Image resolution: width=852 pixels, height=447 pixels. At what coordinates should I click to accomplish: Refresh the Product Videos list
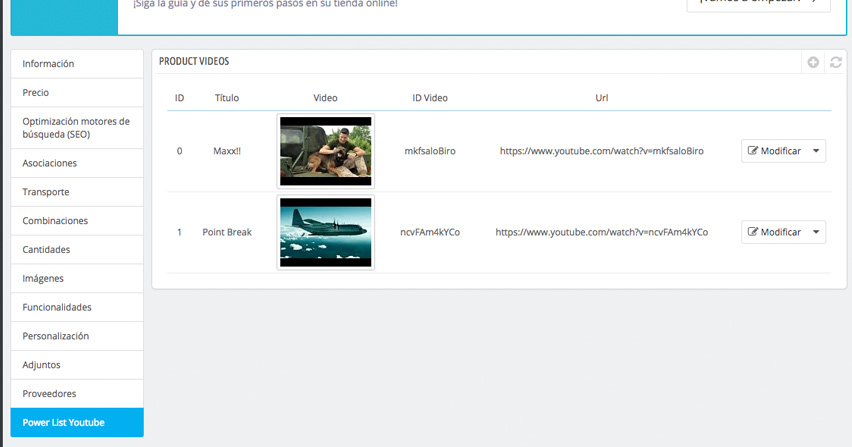click(x=836, y=62)
